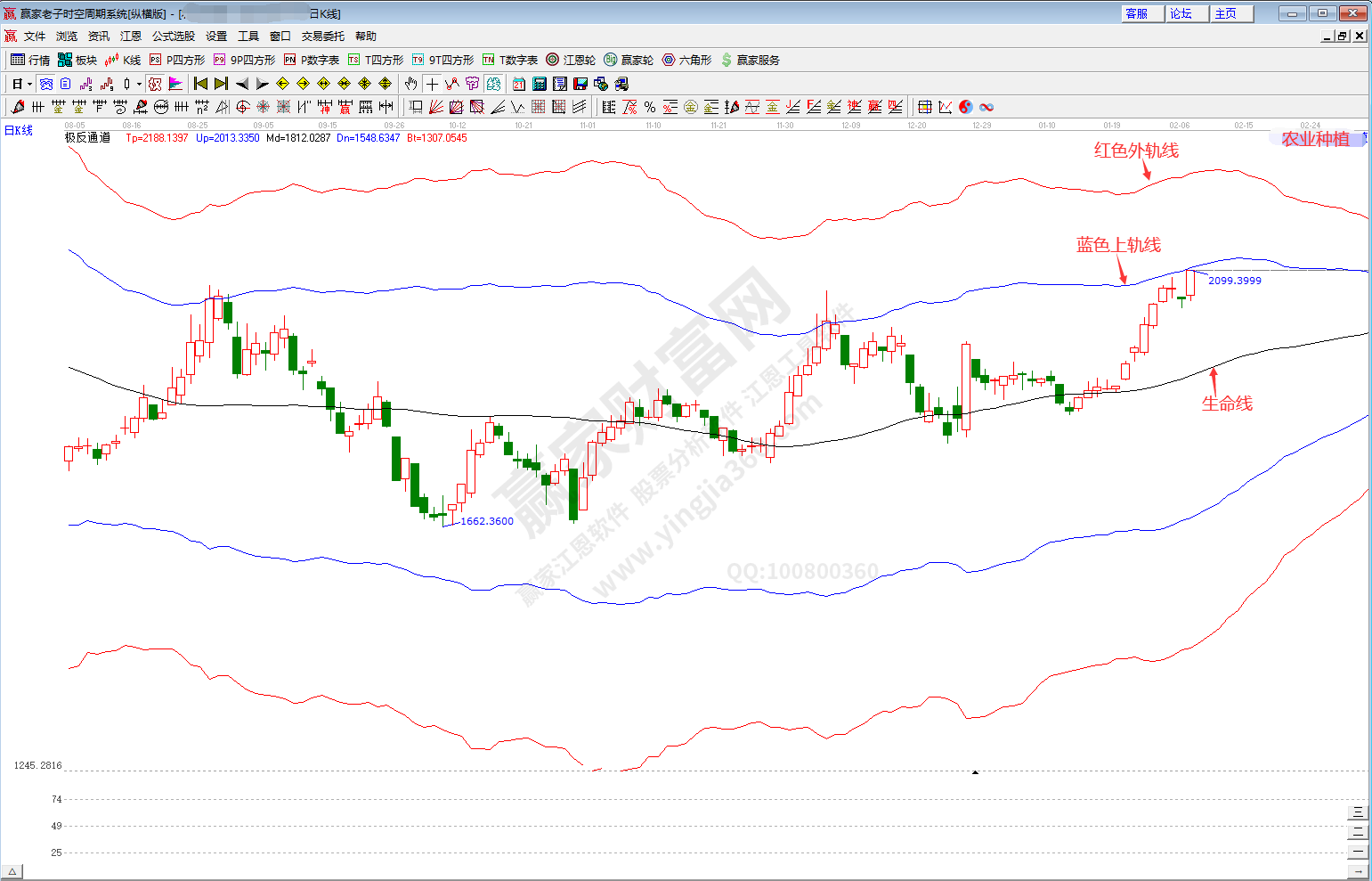
Task: Open the 江恩 menu
Action: pyautogui.click(x=131, y=37)
